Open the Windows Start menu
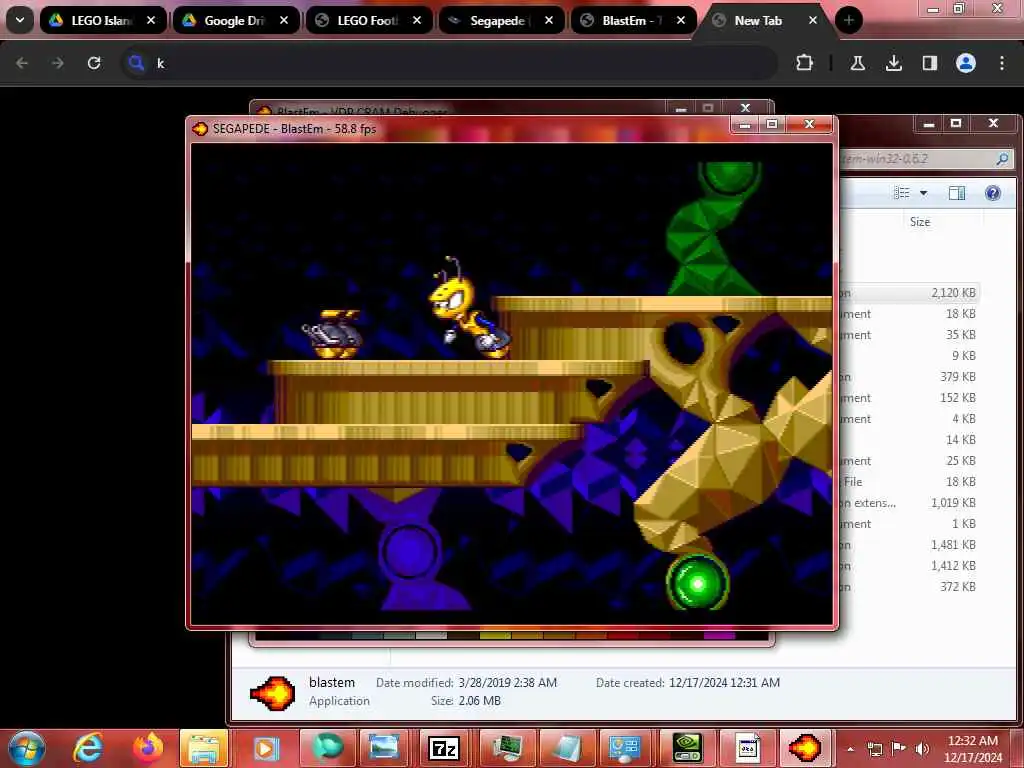 pos(27,748)
